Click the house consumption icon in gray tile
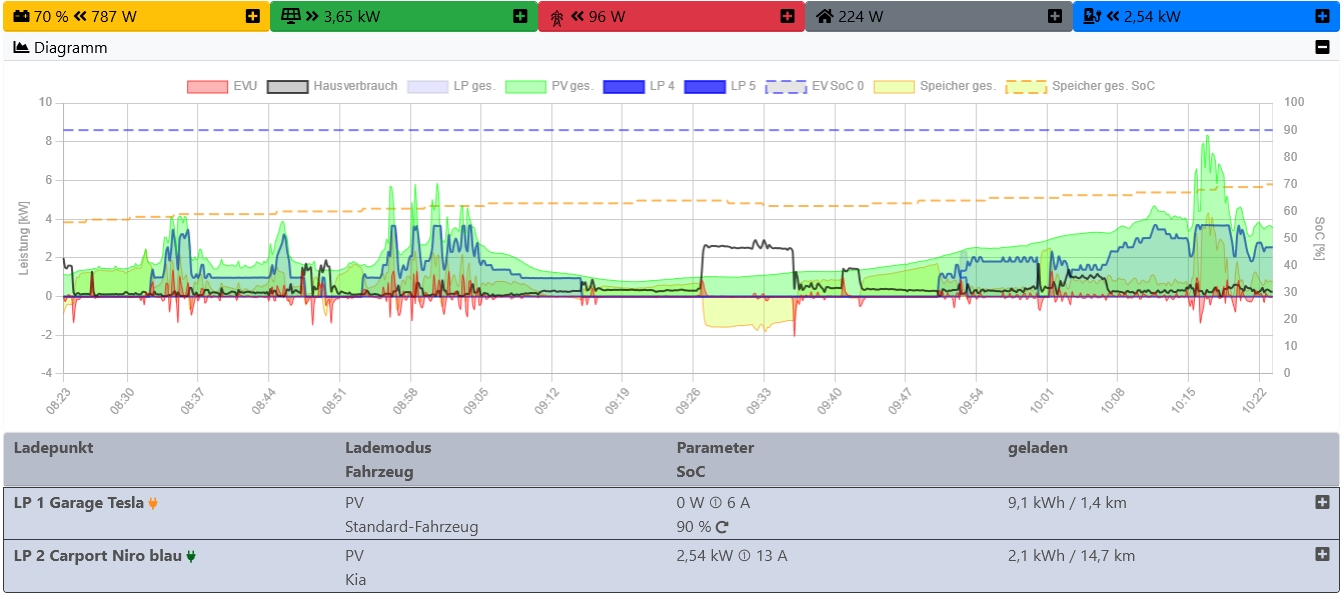This screenshot has height=594, width=1343. 825,16
